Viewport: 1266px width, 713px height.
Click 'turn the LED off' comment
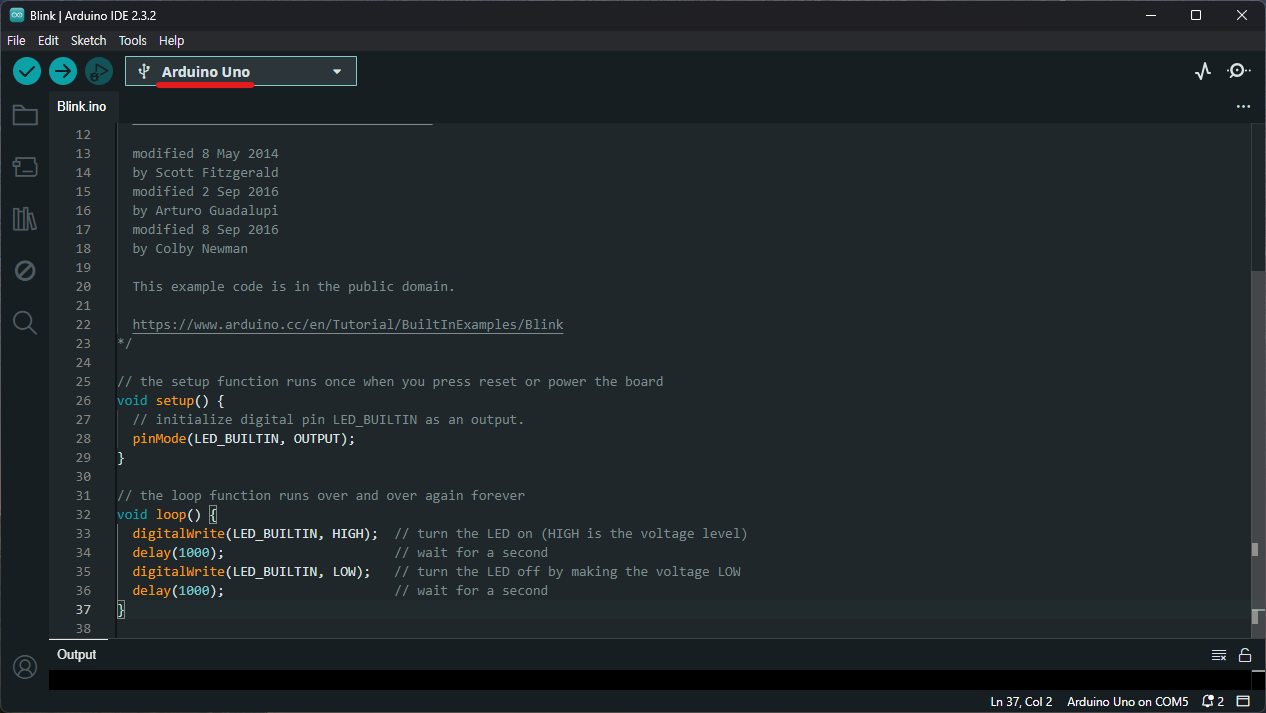(567, 572)
